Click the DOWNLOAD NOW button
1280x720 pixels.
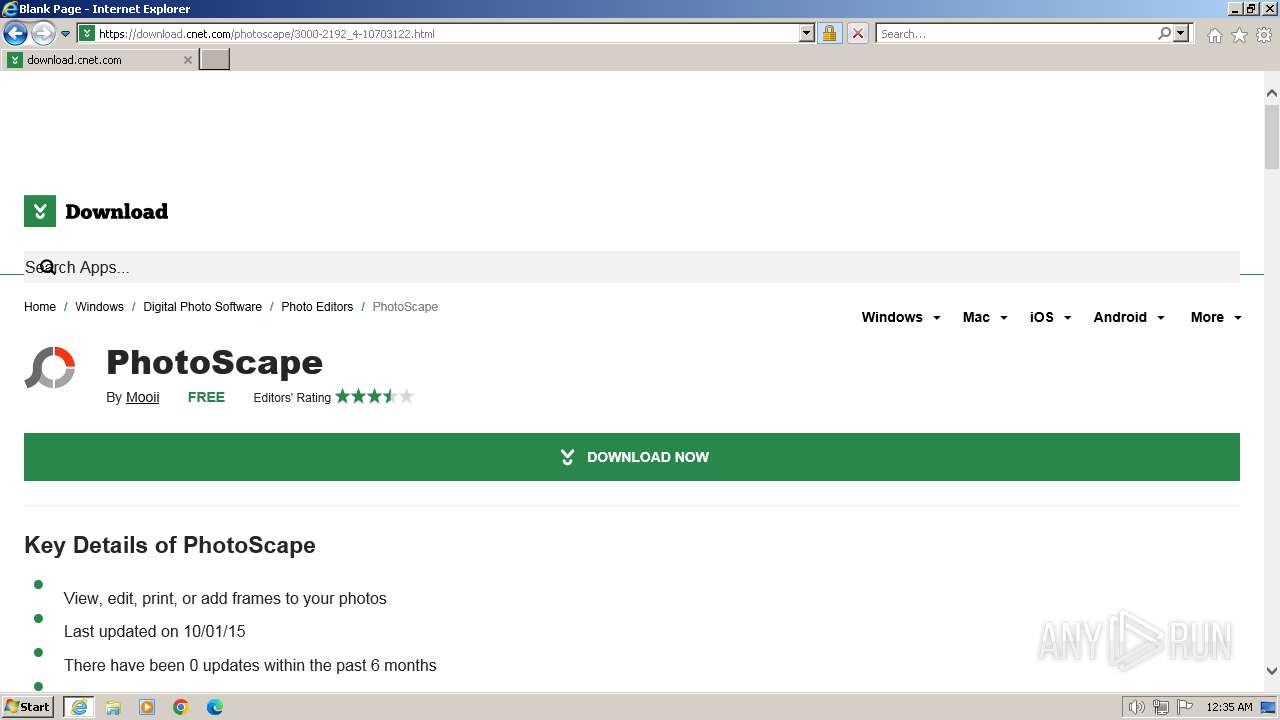tap(632, 457)
